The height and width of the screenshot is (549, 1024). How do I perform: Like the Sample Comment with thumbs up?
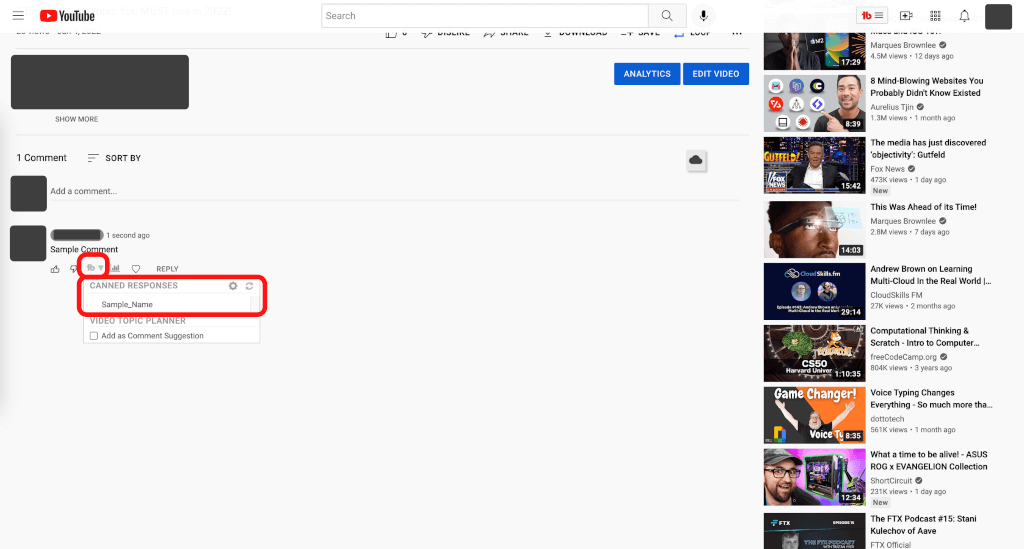point(56,269)
